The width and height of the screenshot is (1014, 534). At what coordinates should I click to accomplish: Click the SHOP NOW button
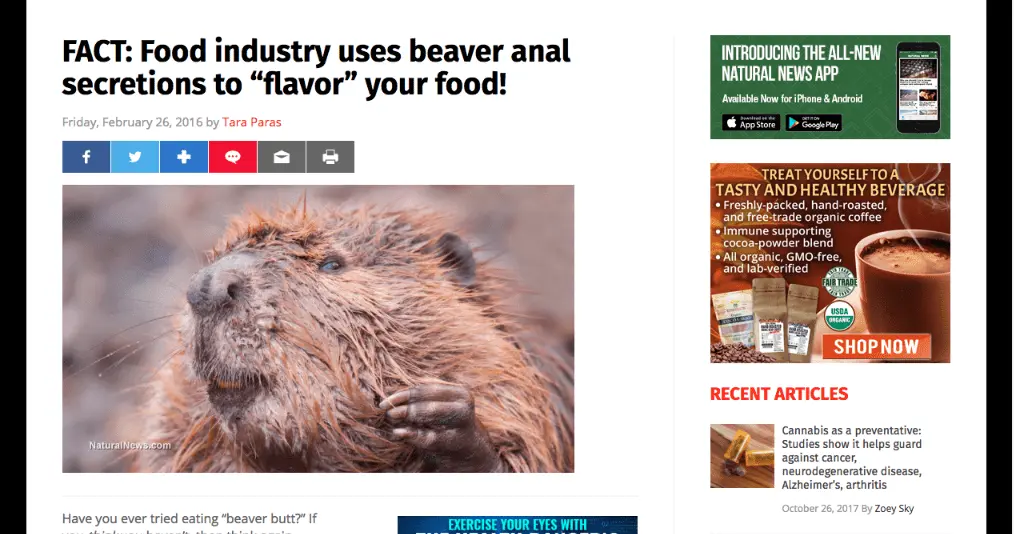click(x=876, y=347)
